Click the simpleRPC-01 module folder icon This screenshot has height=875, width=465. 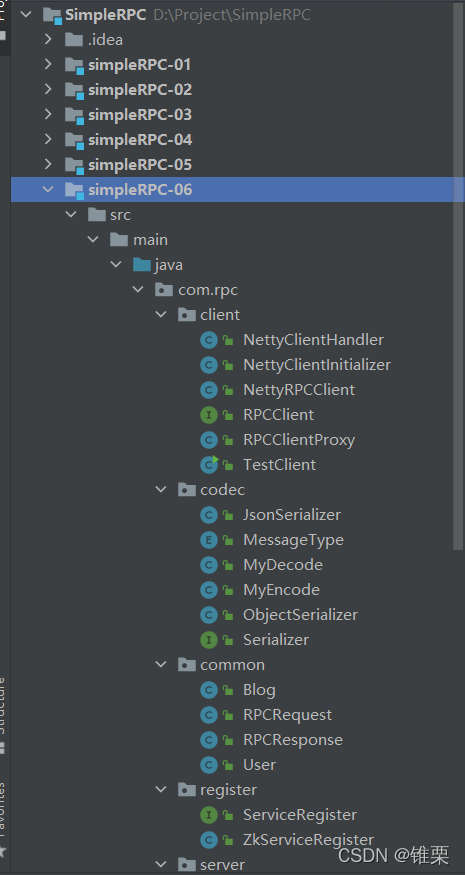pos(74,65)
